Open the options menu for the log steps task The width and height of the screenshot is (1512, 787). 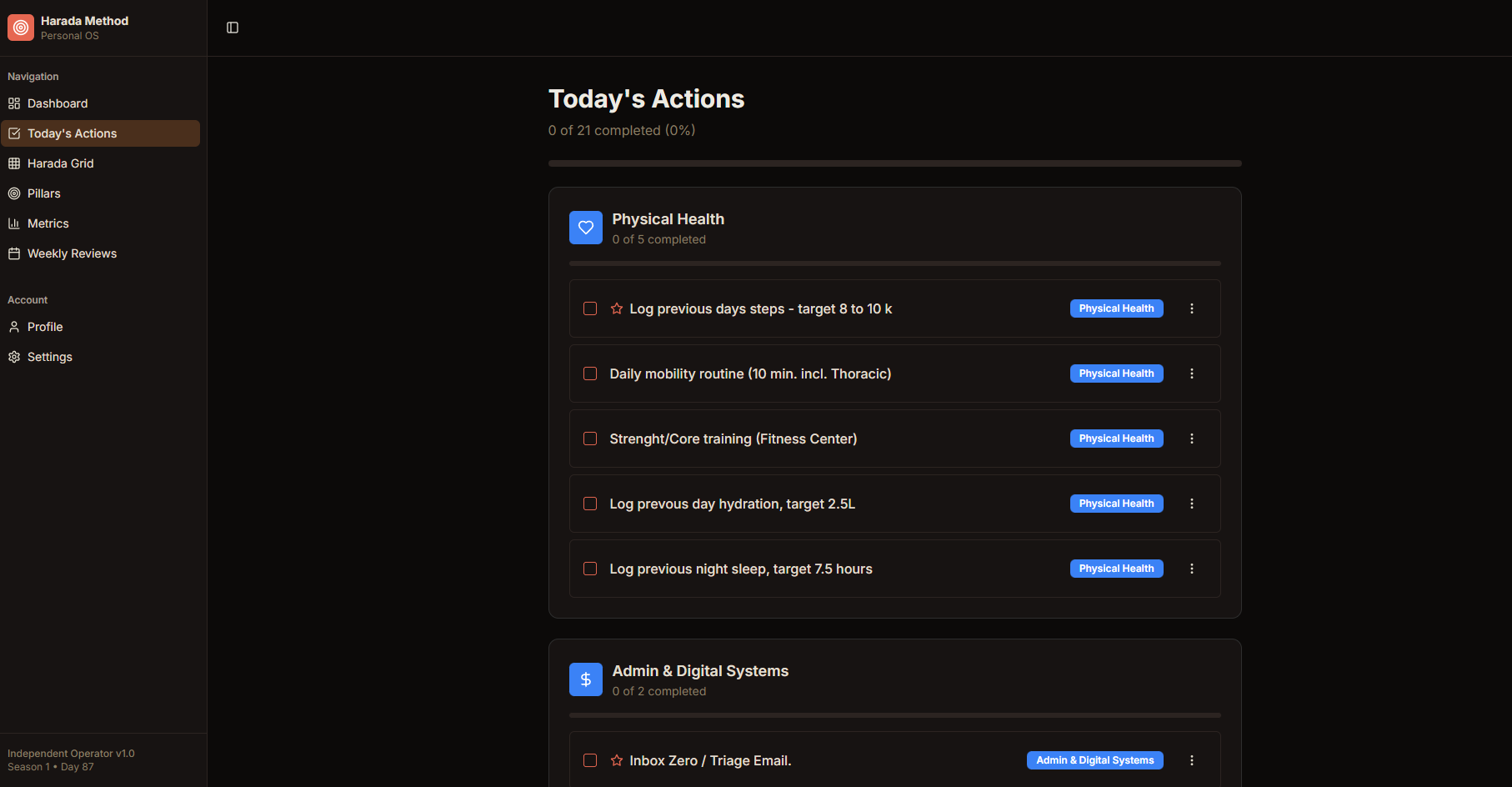[x=1192, y=308]
